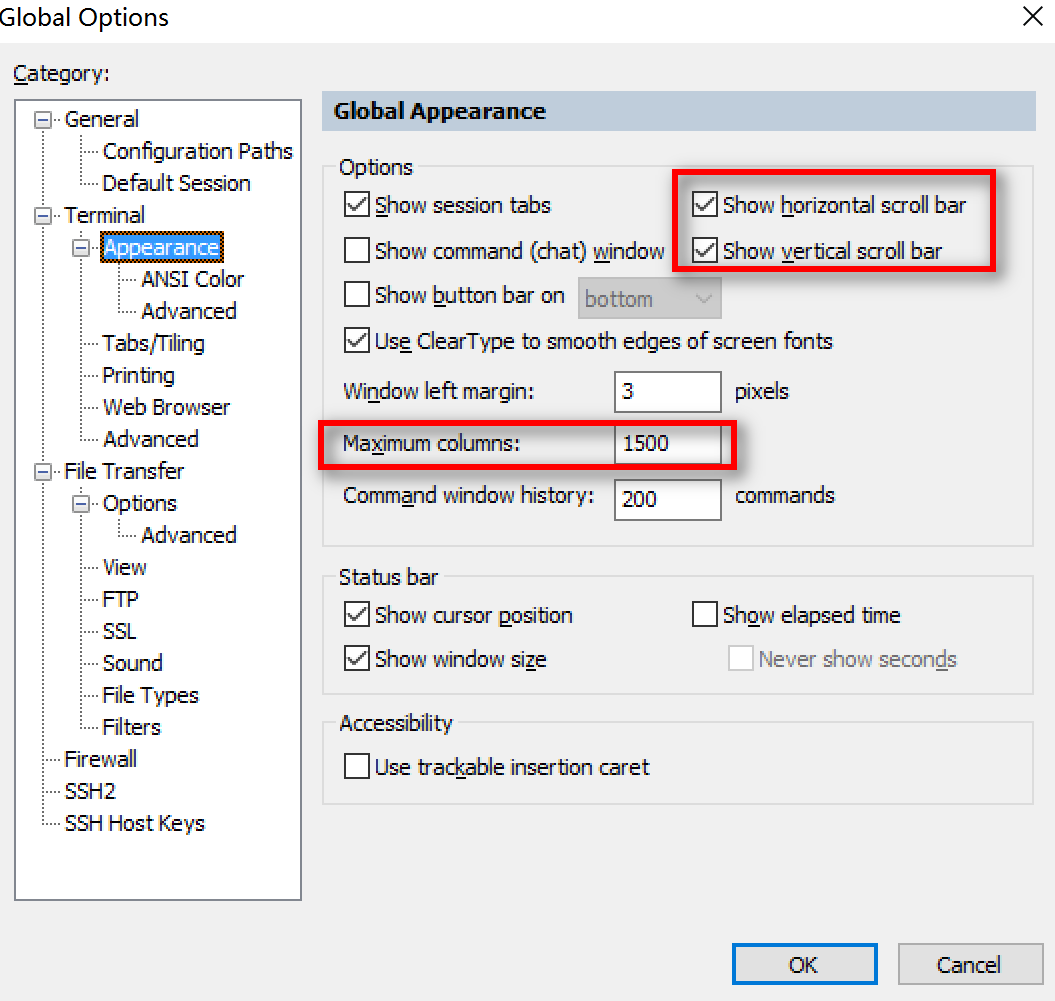Uncheck Show session tabs
Viewport: 1055px width, 1001px height.
357,206
